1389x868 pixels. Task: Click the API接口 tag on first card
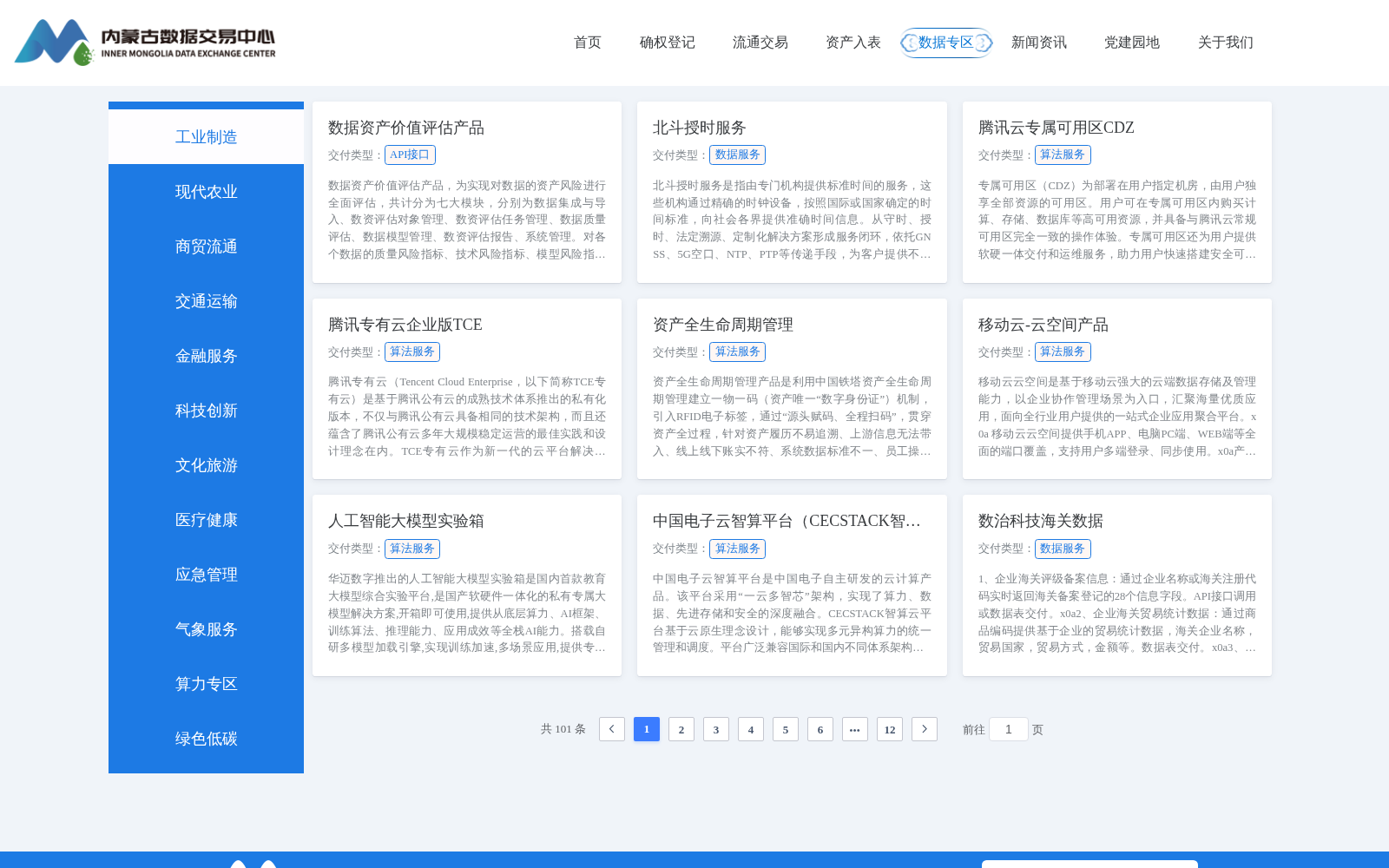point(410,155)
